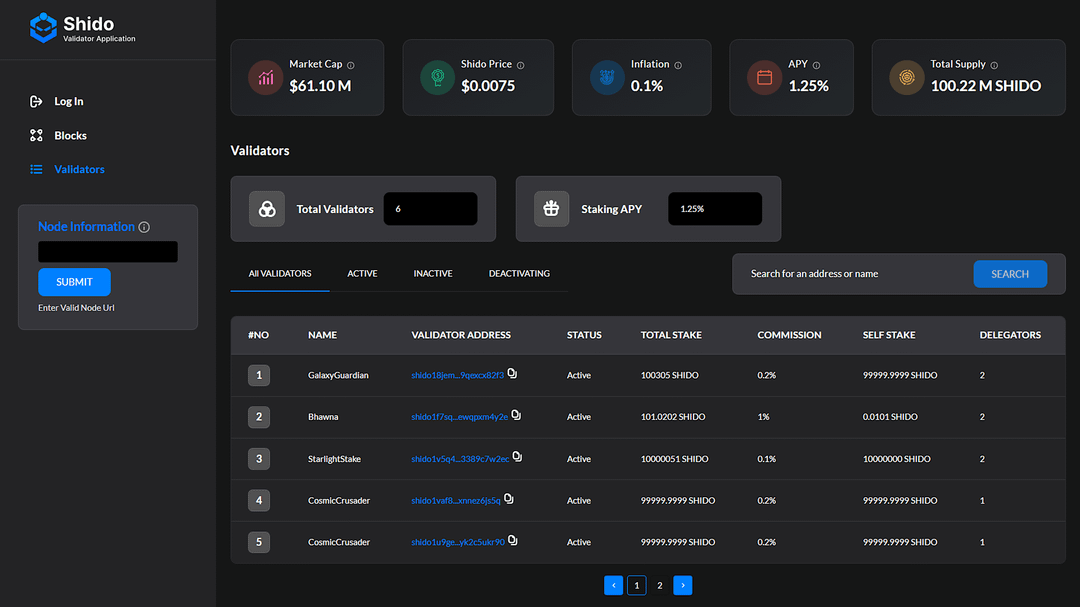Click the info icon beside Market Cap
Screen dimensions: 1080x607
(351, 65)
